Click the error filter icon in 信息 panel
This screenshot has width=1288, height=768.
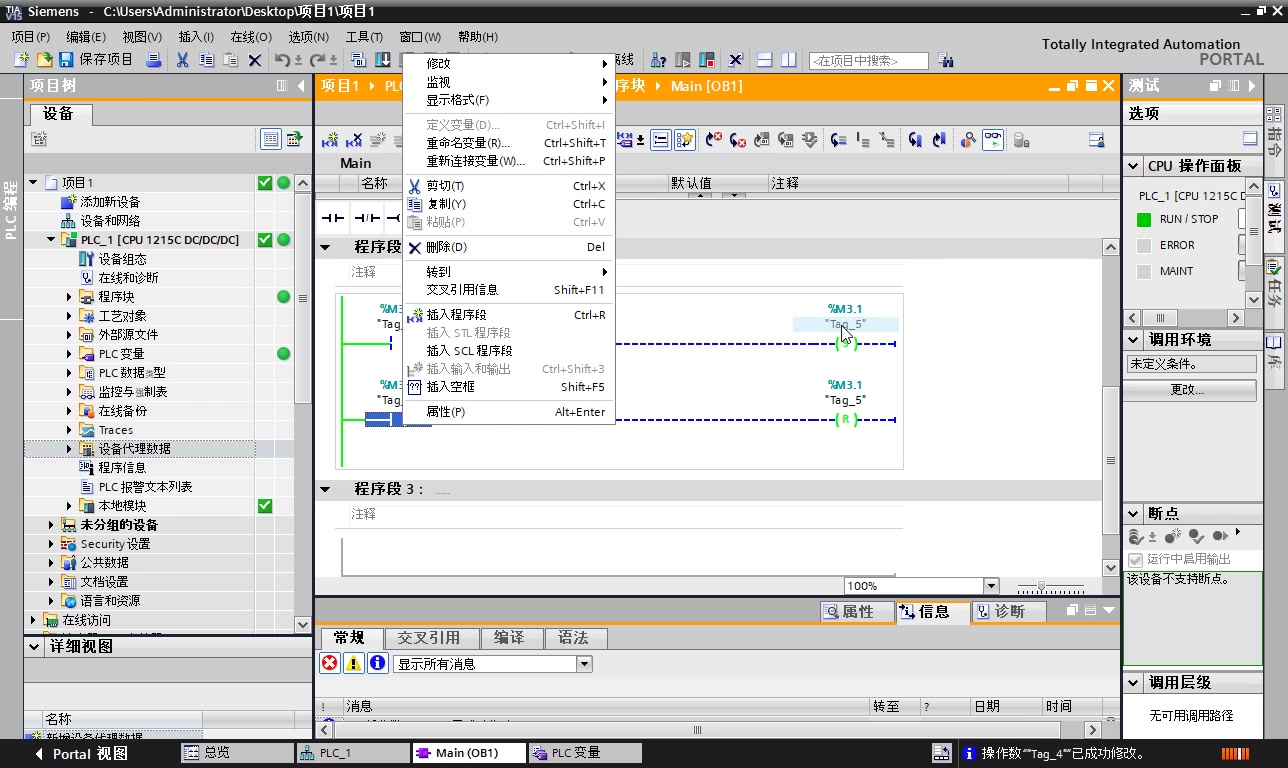point(329,663)
